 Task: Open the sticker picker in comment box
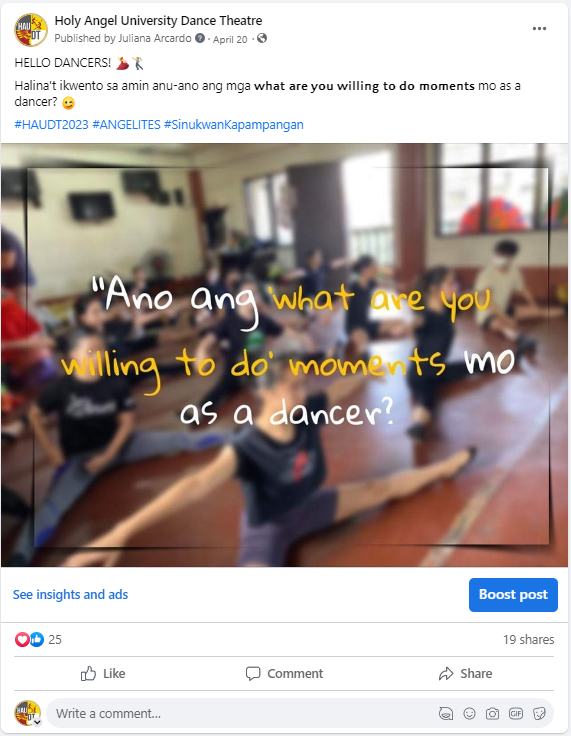pyautogui.click(x=539, y=714)
